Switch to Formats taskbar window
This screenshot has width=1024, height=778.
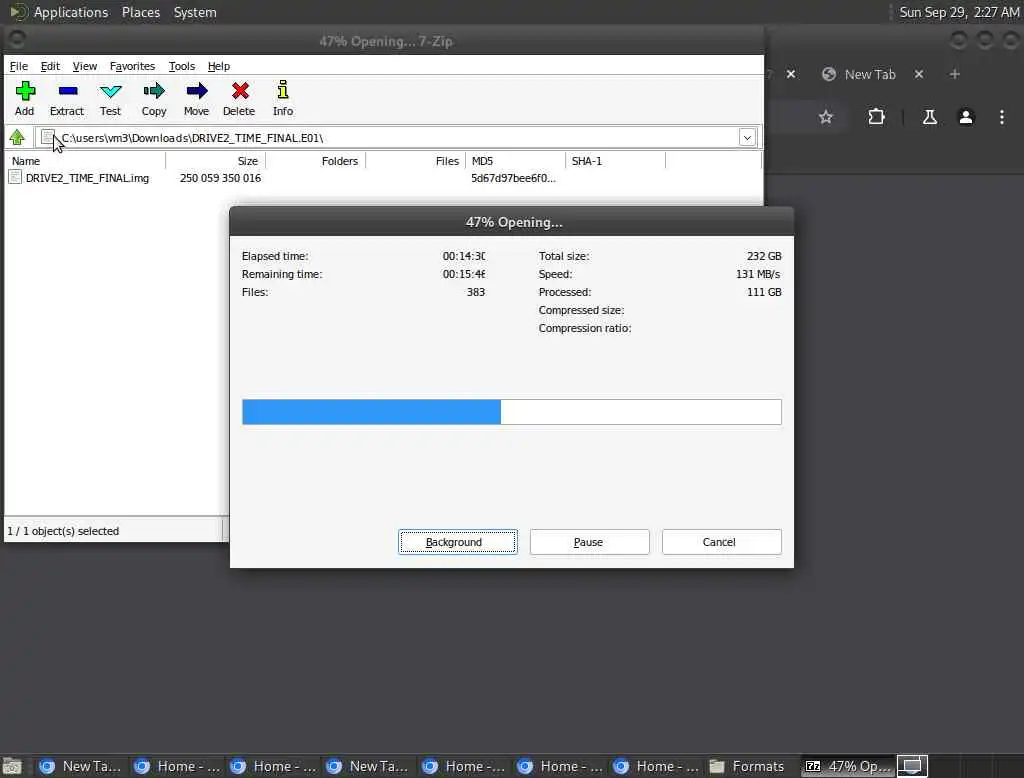[x=747, y=766]
